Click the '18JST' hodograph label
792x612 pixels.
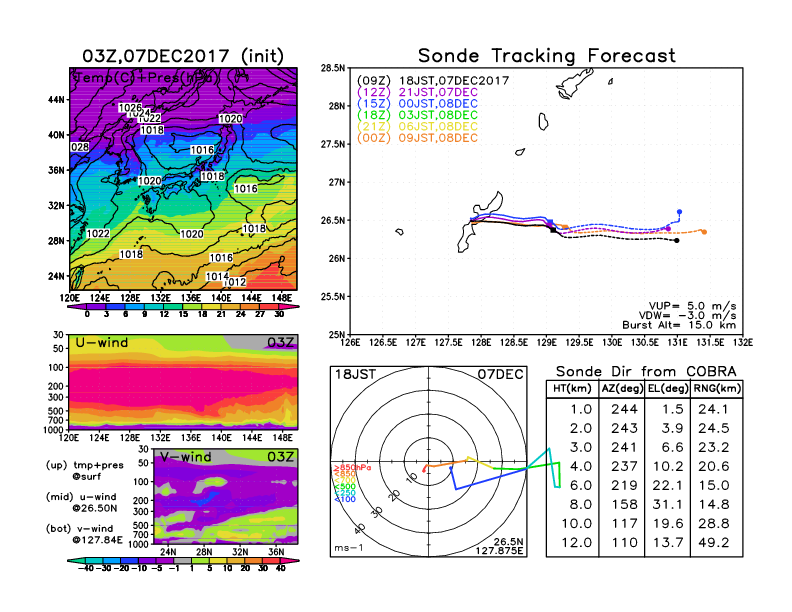pos(355,374)
